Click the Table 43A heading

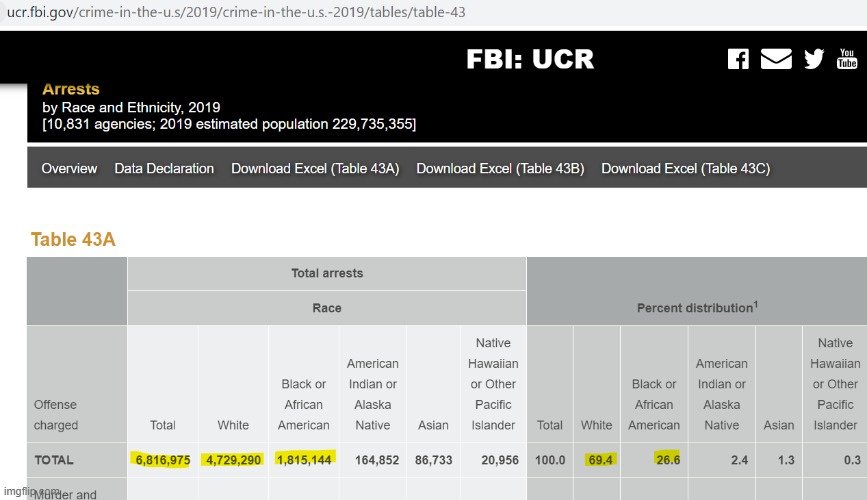[x=73, y=239]
